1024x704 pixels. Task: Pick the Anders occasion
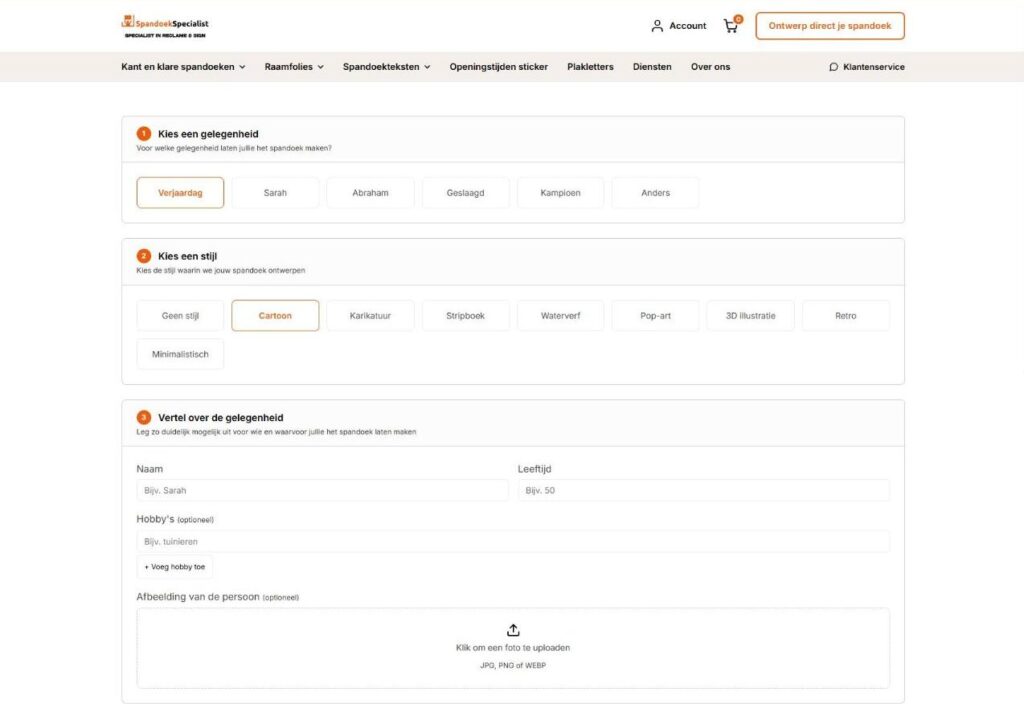[656, 193]
